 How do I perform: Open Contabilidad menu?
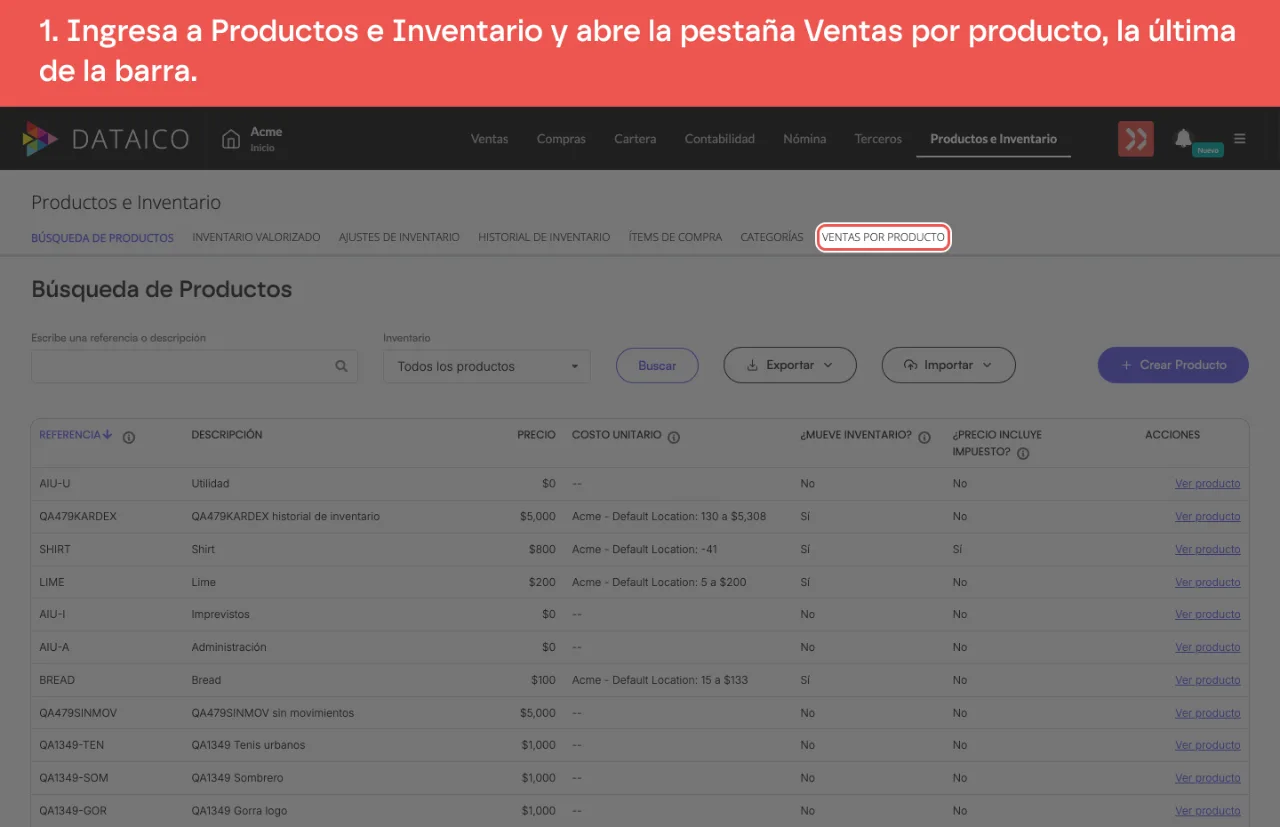[x=720, y=139]
